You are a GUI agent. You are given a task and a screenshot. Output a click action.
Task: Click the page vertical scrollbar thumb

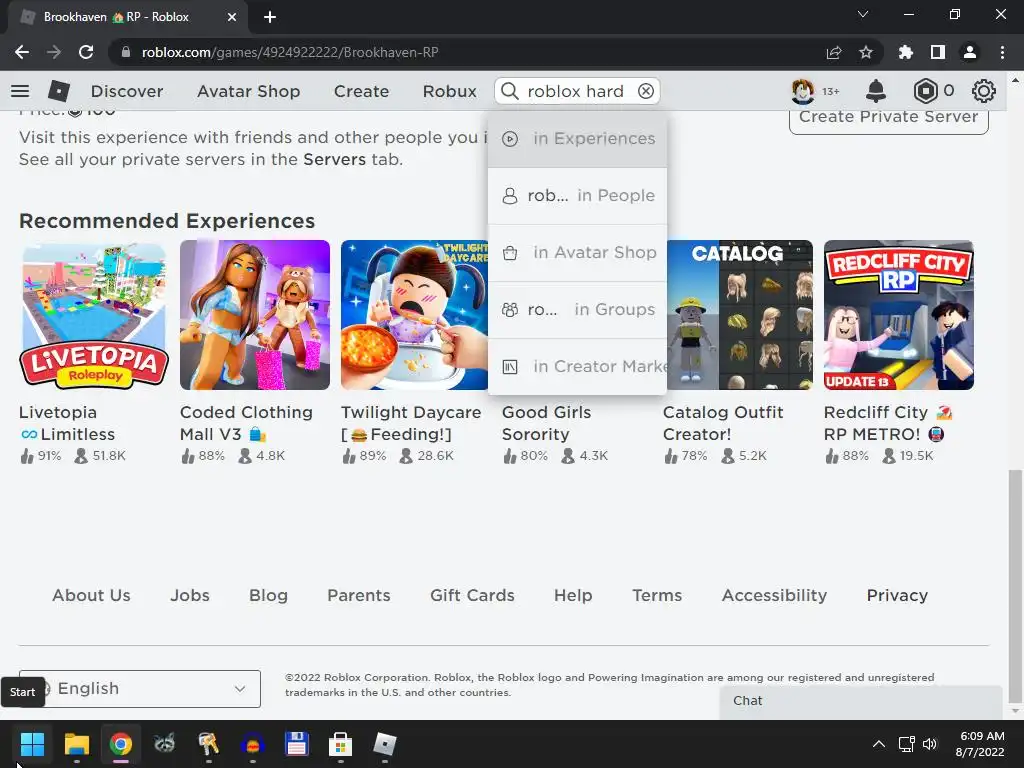pos(1015,588)
